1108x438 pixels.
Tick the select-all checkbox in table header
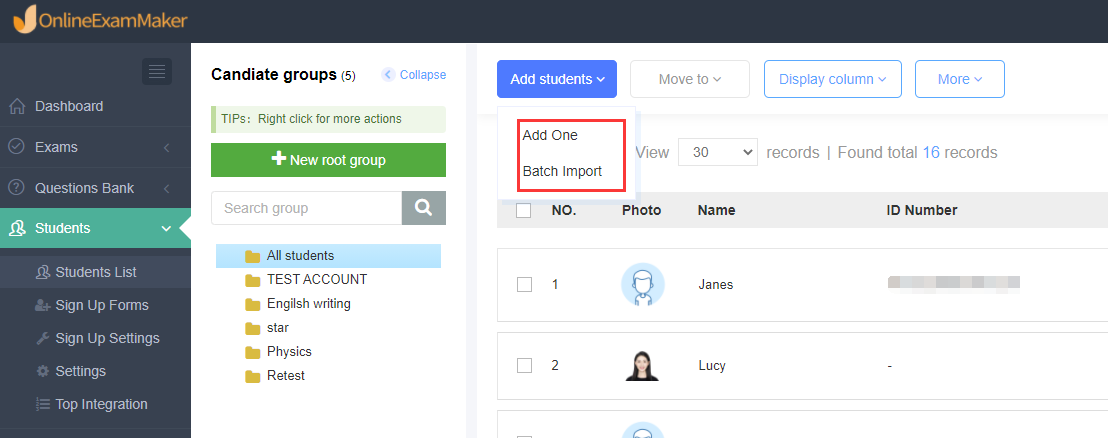524,210
